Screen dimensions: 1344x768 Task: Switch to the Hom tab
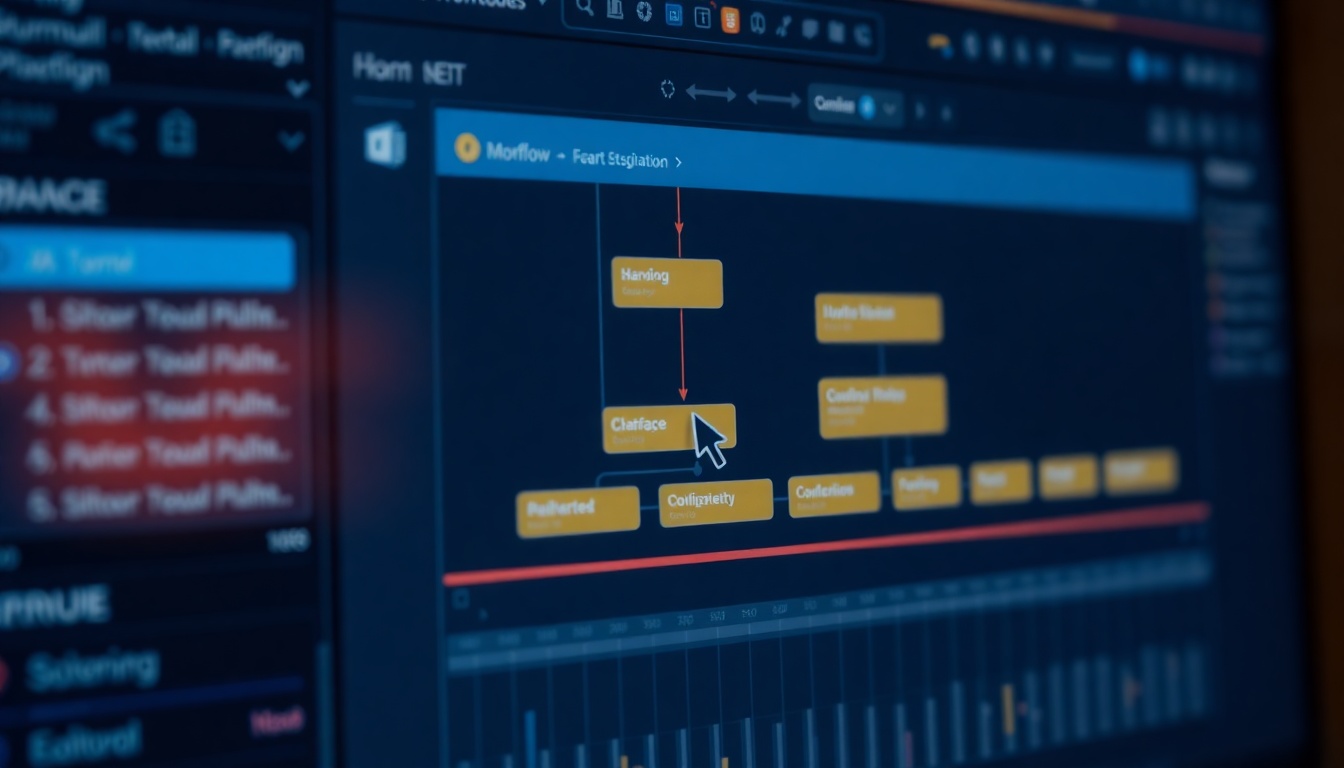tap(382, 69)
